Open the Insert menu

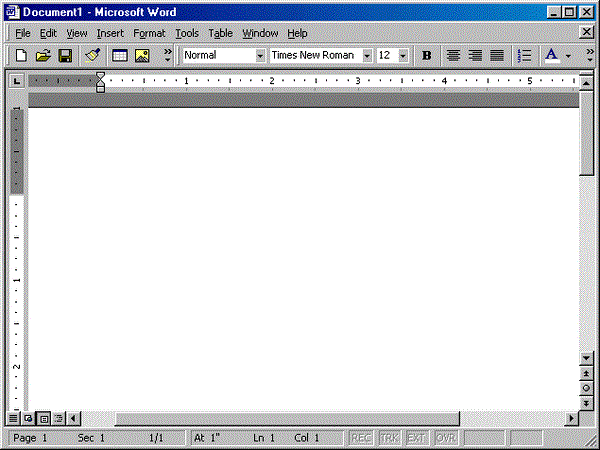pyautogui.click(x=110, y=34)
